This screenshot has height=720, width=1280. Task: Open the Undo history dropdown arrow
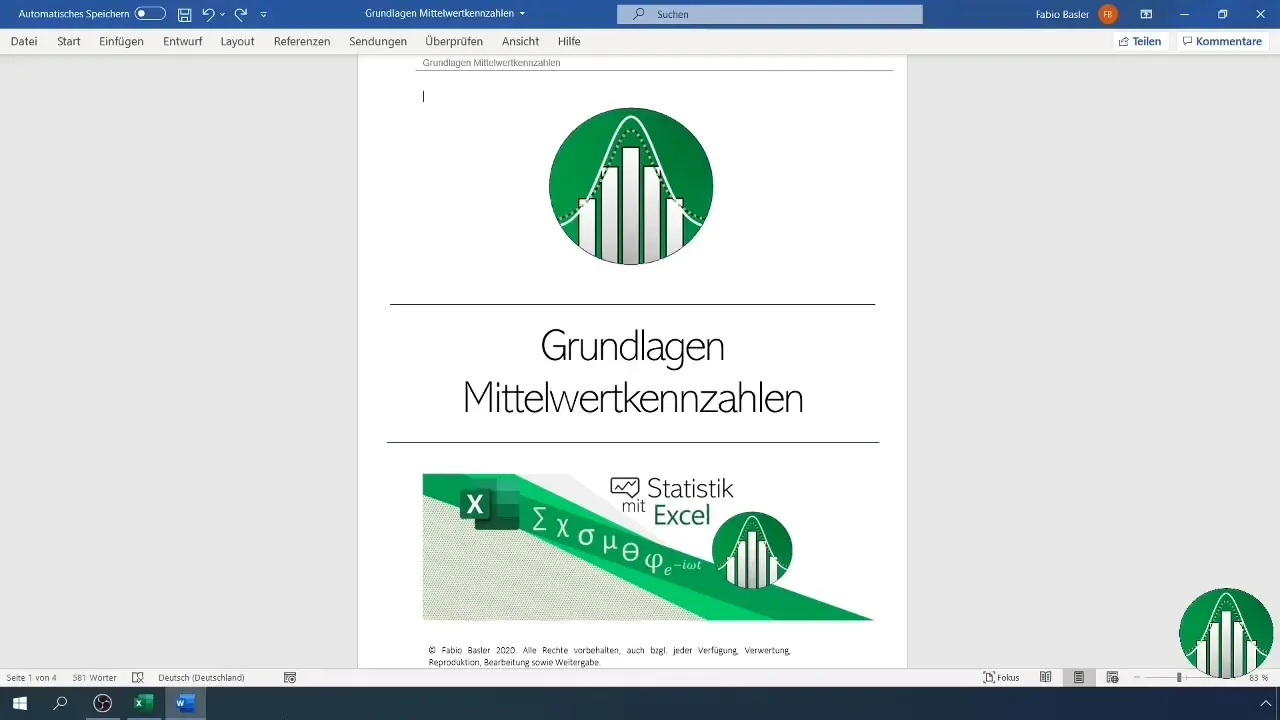222,15
